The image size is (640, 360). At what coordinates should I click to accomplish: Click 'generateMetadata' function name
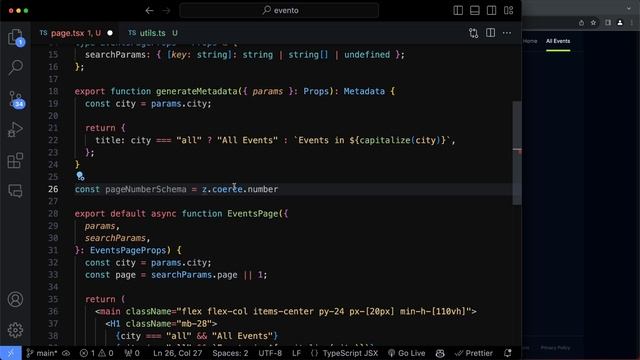197,91
